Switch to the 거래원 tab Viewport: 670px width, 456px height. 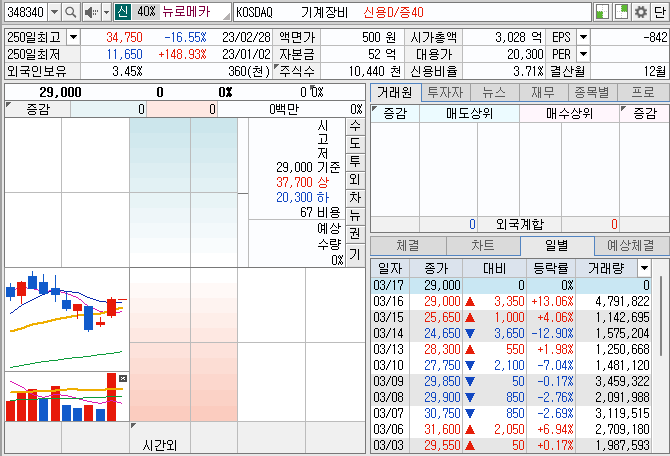pos(395,92)
